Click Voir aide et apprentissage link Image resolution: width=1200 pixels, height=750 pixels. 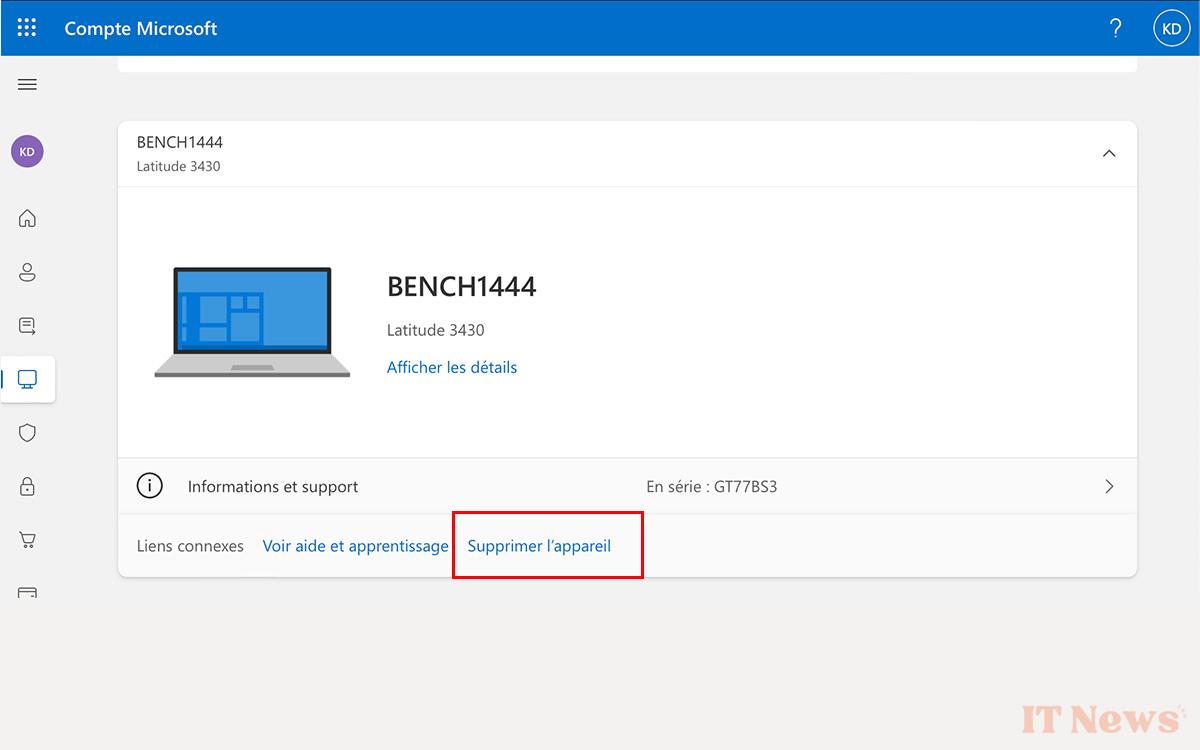click(355, 546)
